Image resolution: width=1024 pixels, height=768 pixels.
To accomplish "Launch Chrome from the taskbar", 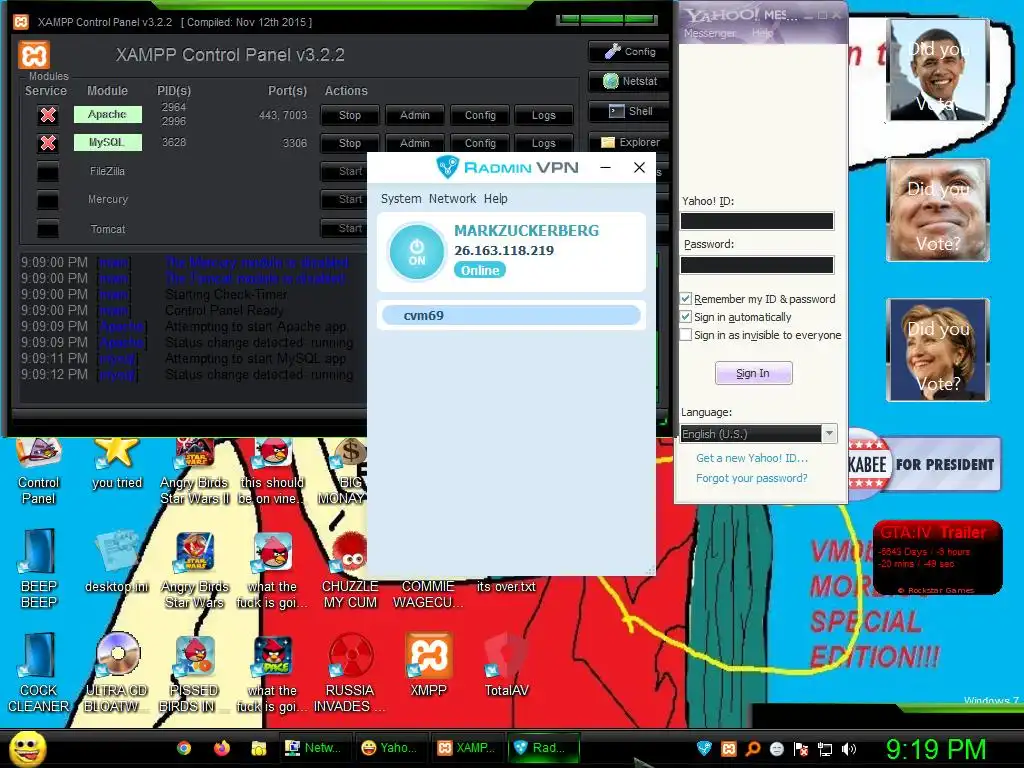I will tap(184, 748).
